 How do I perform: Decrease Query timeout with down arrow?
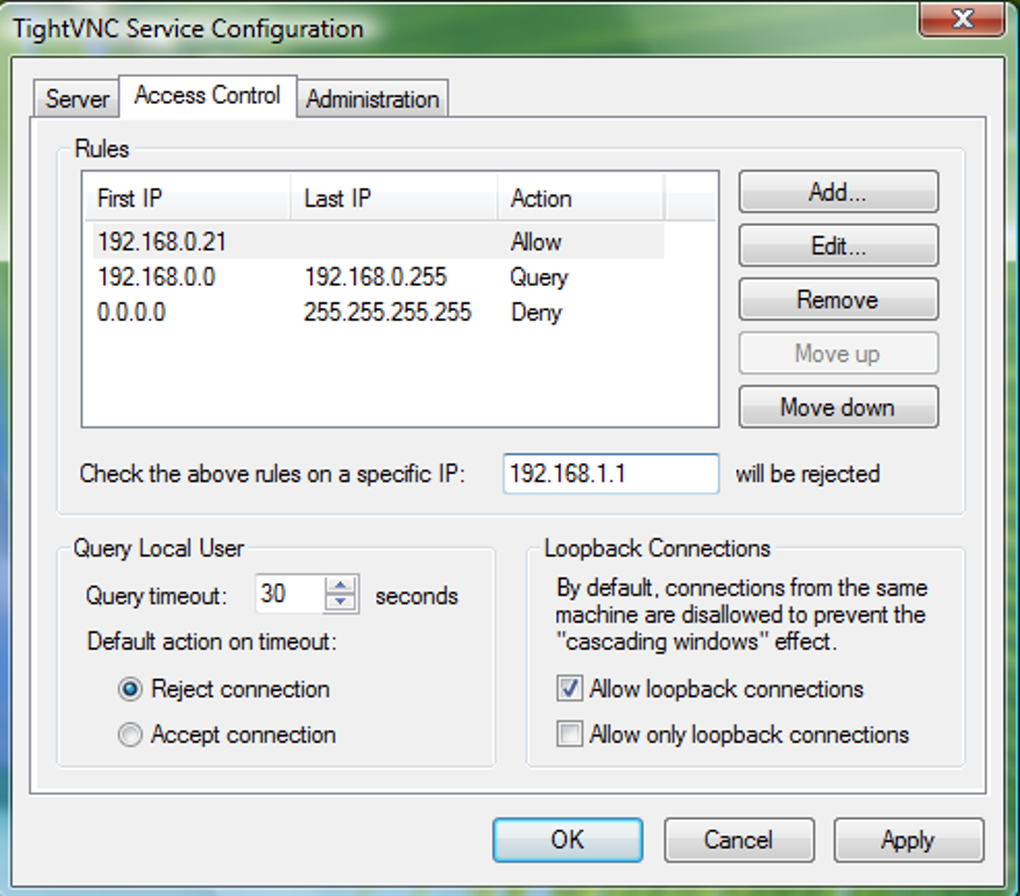(x=340, y=602)
